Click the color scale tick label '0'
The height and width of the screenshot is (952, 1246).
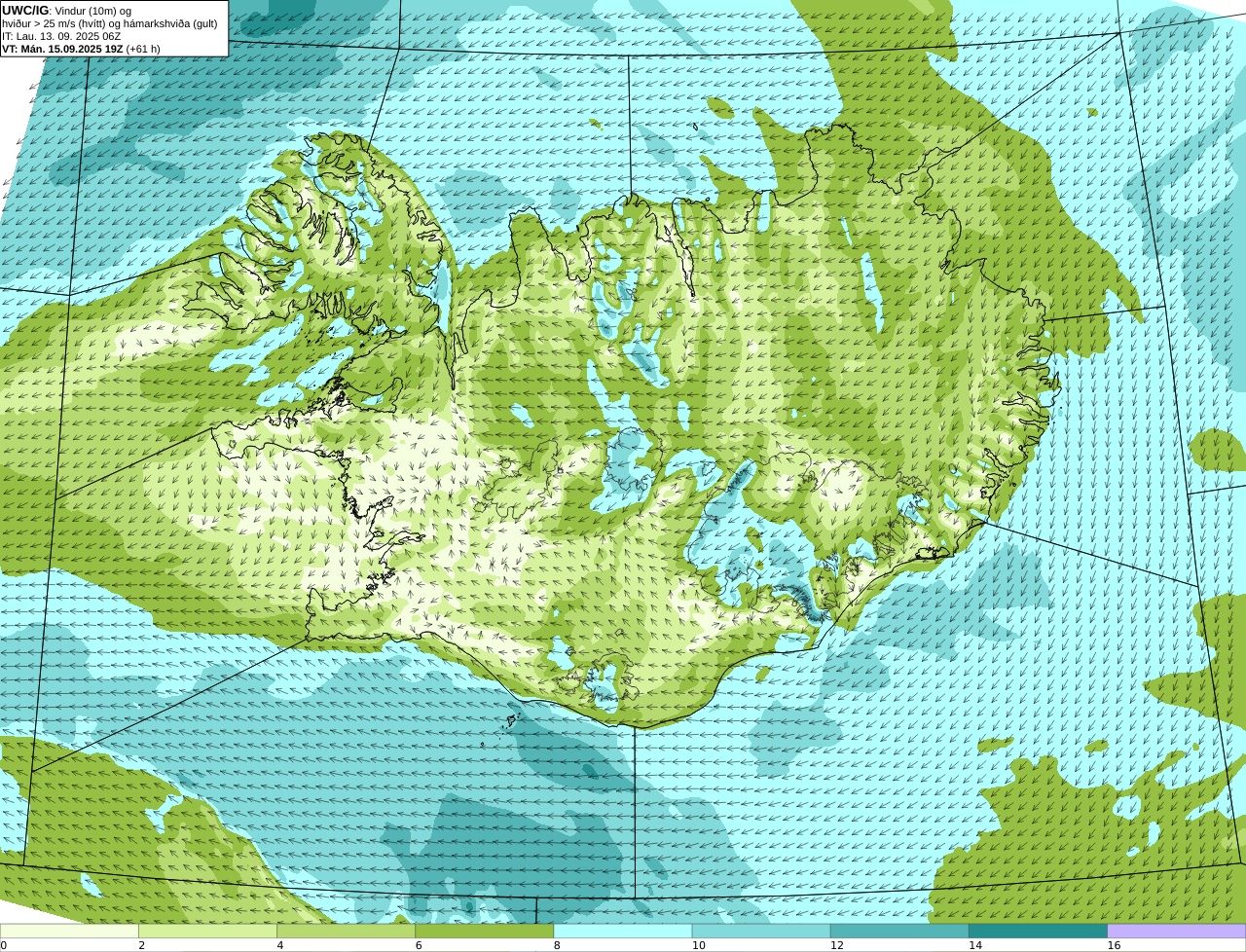pyautogui.click(x=3, y=945)
